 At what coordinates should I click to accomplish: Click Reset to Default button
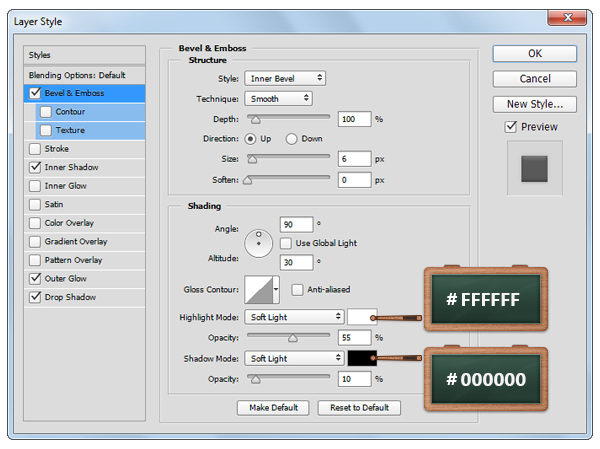coord(359,408)
